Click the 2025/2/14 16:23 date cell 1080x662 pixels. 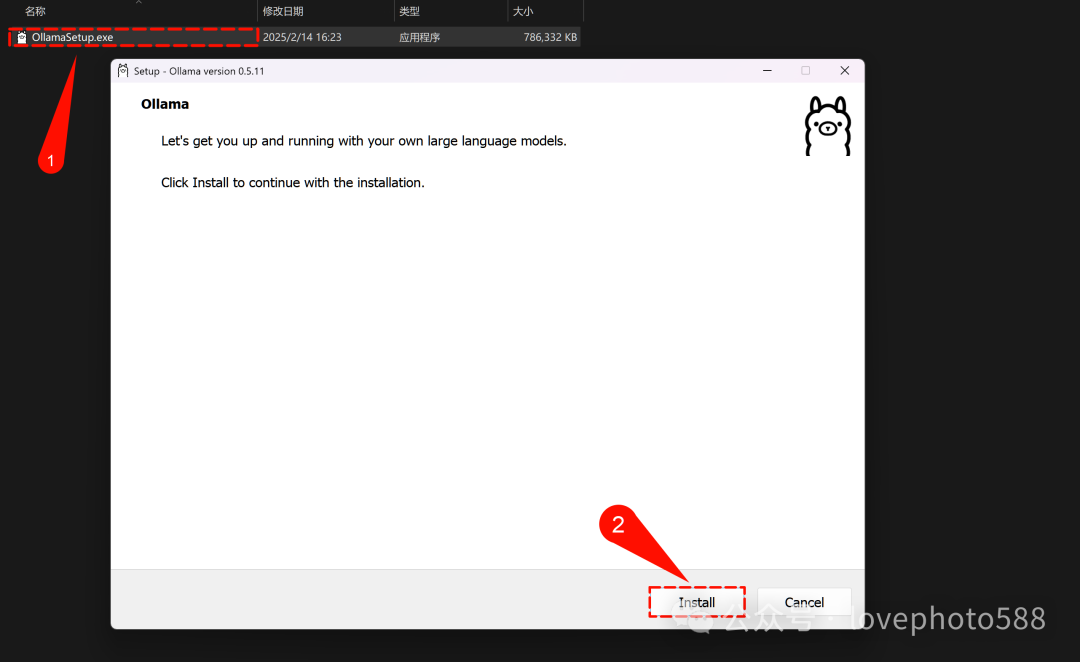302,37
